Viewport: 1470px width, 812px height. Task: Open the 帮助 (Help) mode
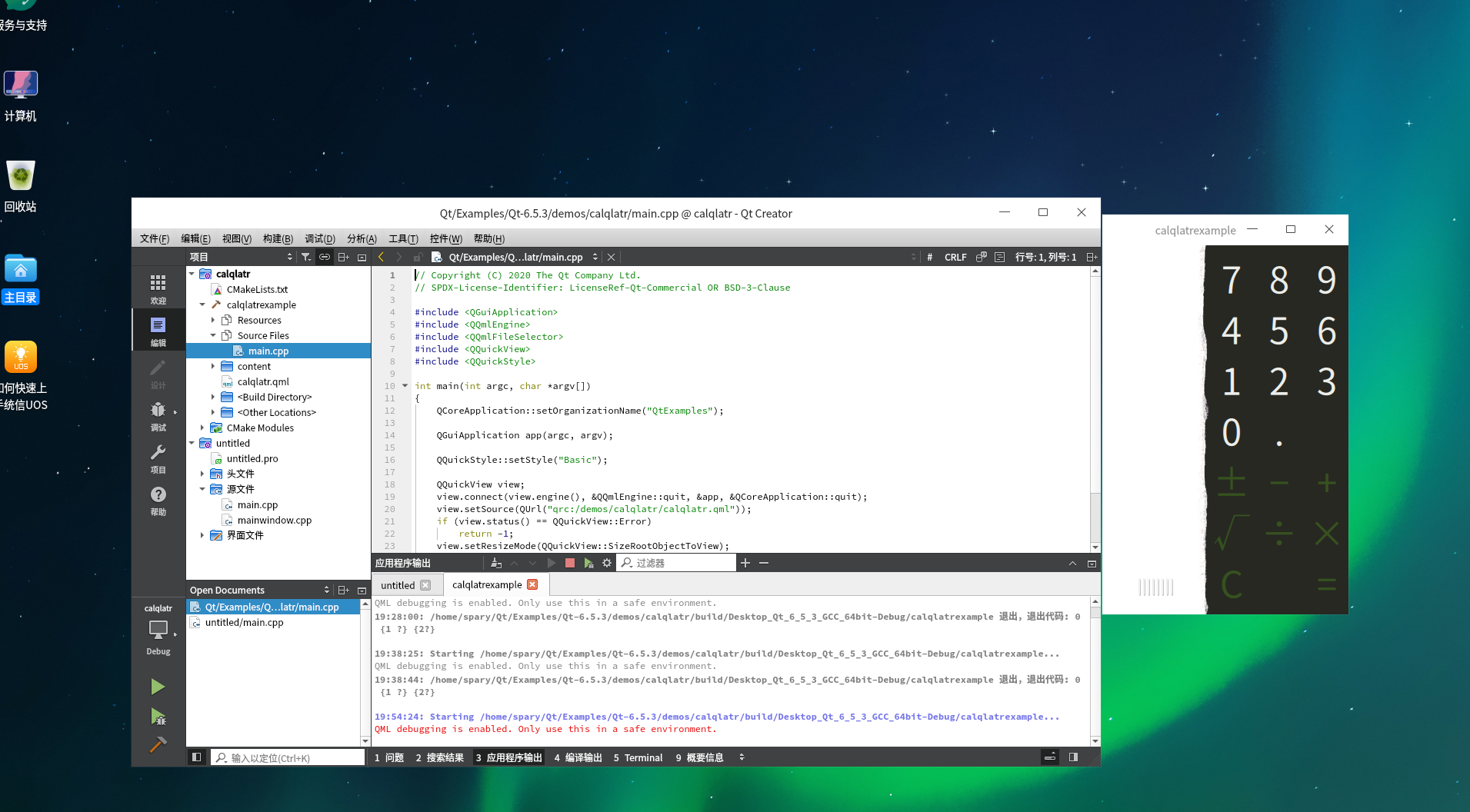point(158,501)
